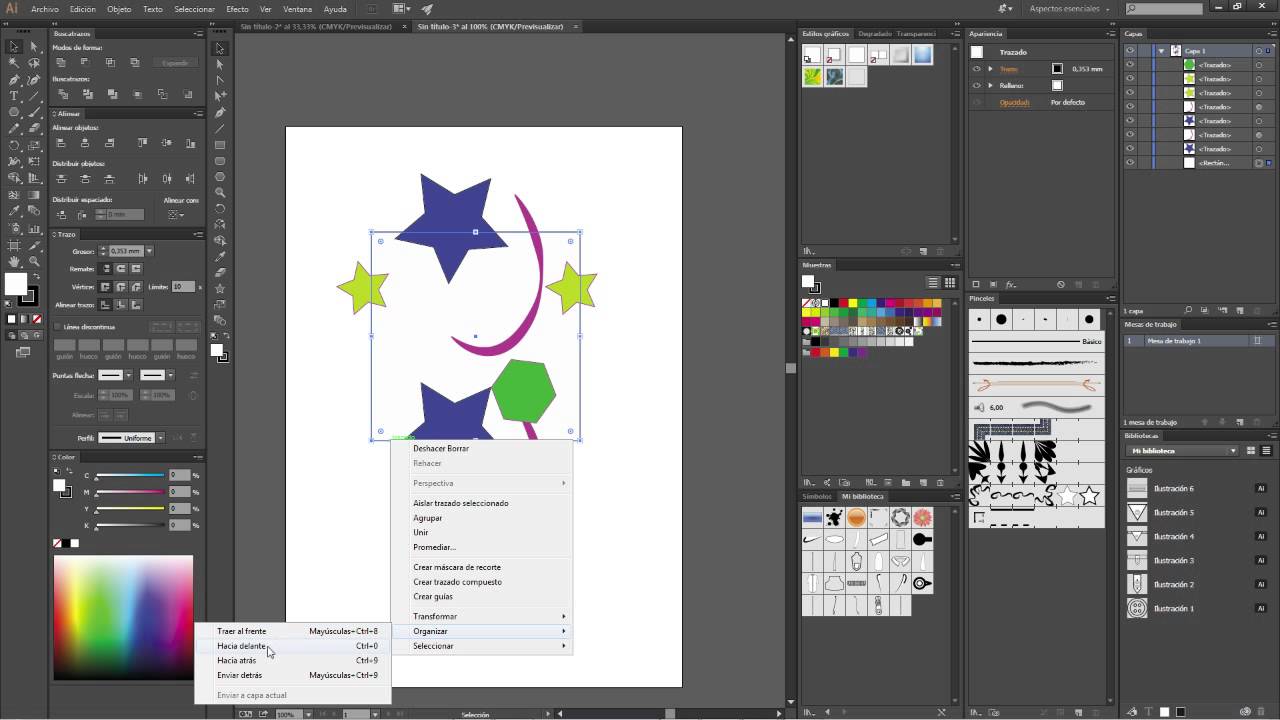The width and height of the screenshot is (1280, 720).
Task: Collapse the Capa 1 layer triangle
Action: coord(1162,51)
